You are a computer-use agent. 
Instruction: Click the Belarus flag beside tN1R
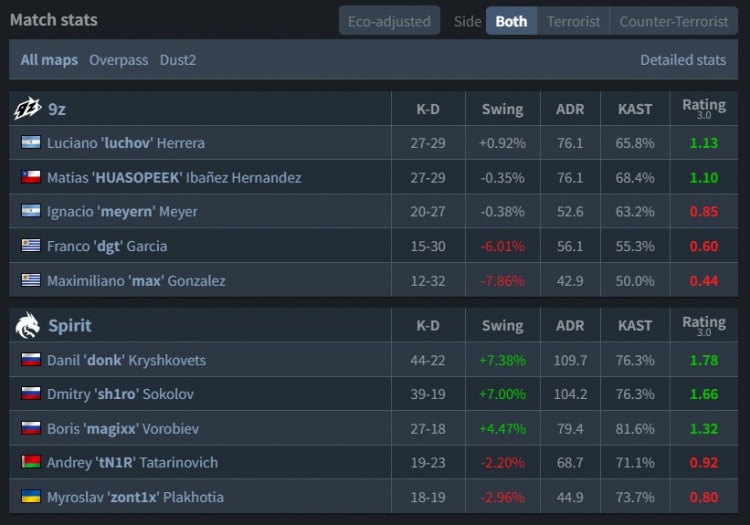pos(30,462)
